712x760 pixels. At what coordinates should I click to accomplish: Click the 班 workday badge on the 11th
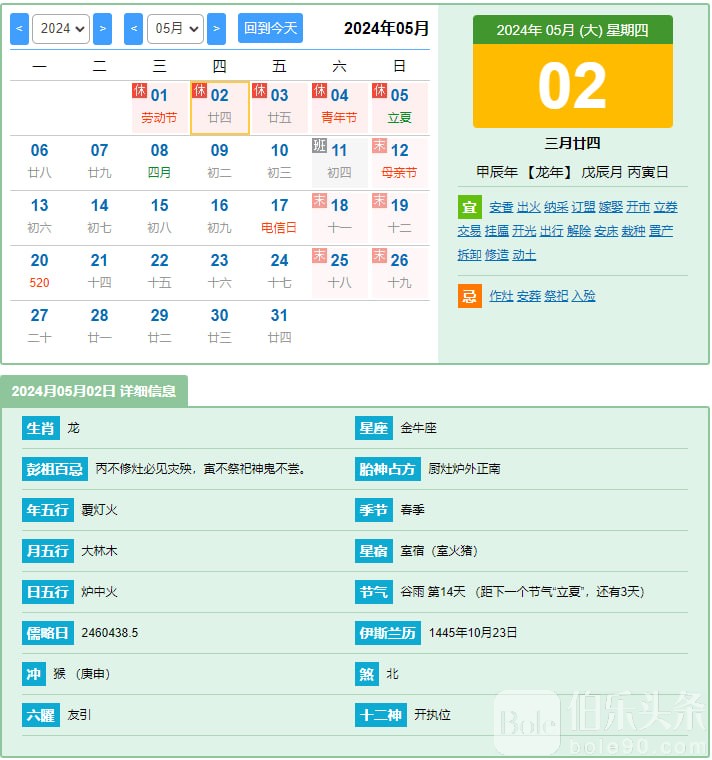(320, 146)
